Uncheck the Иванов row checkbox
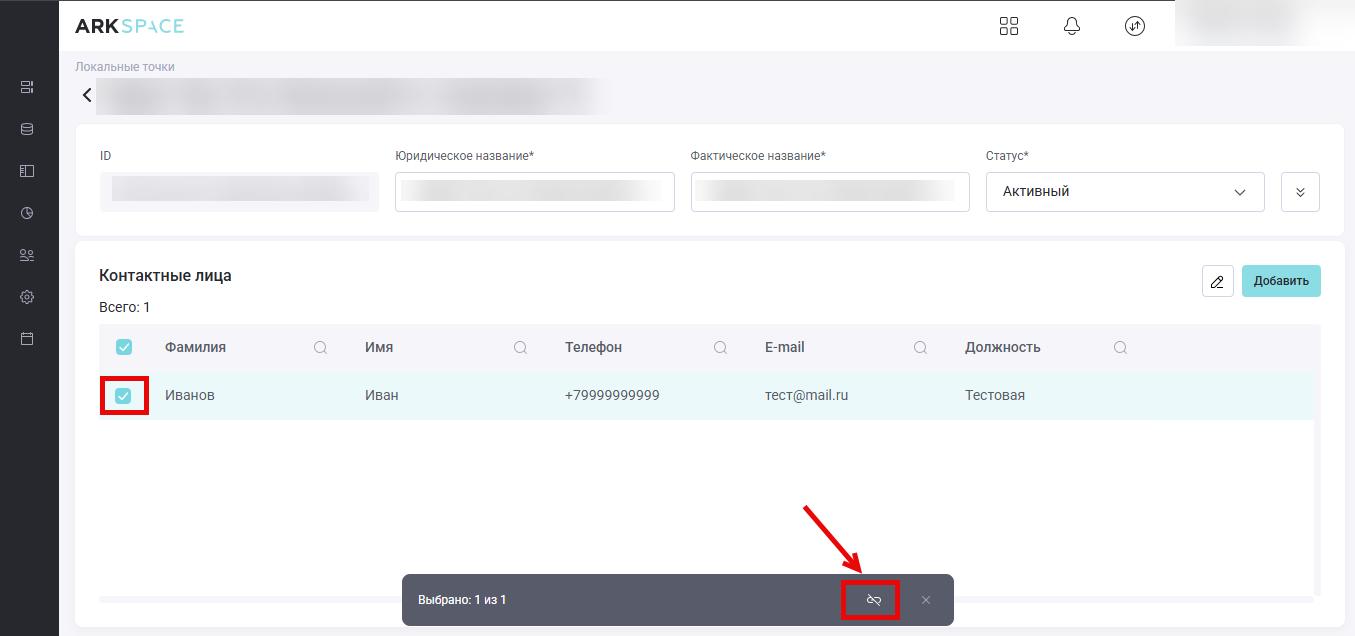1355x636 pixels. coord(123,396)
